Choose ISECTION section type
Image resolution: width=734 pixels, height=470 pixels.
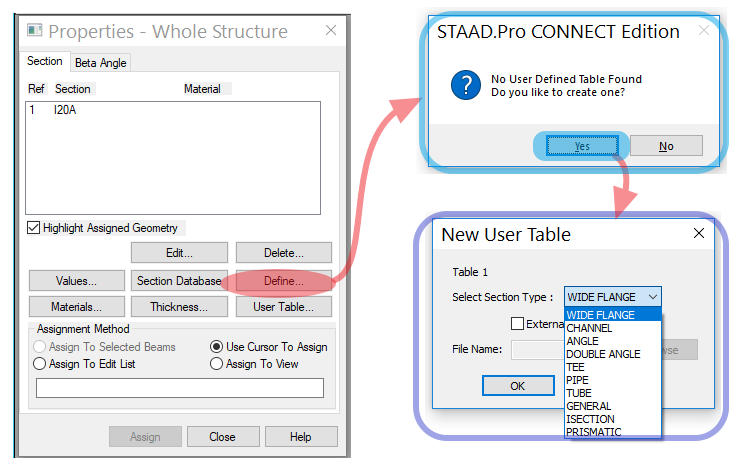(x=613, y=419)
